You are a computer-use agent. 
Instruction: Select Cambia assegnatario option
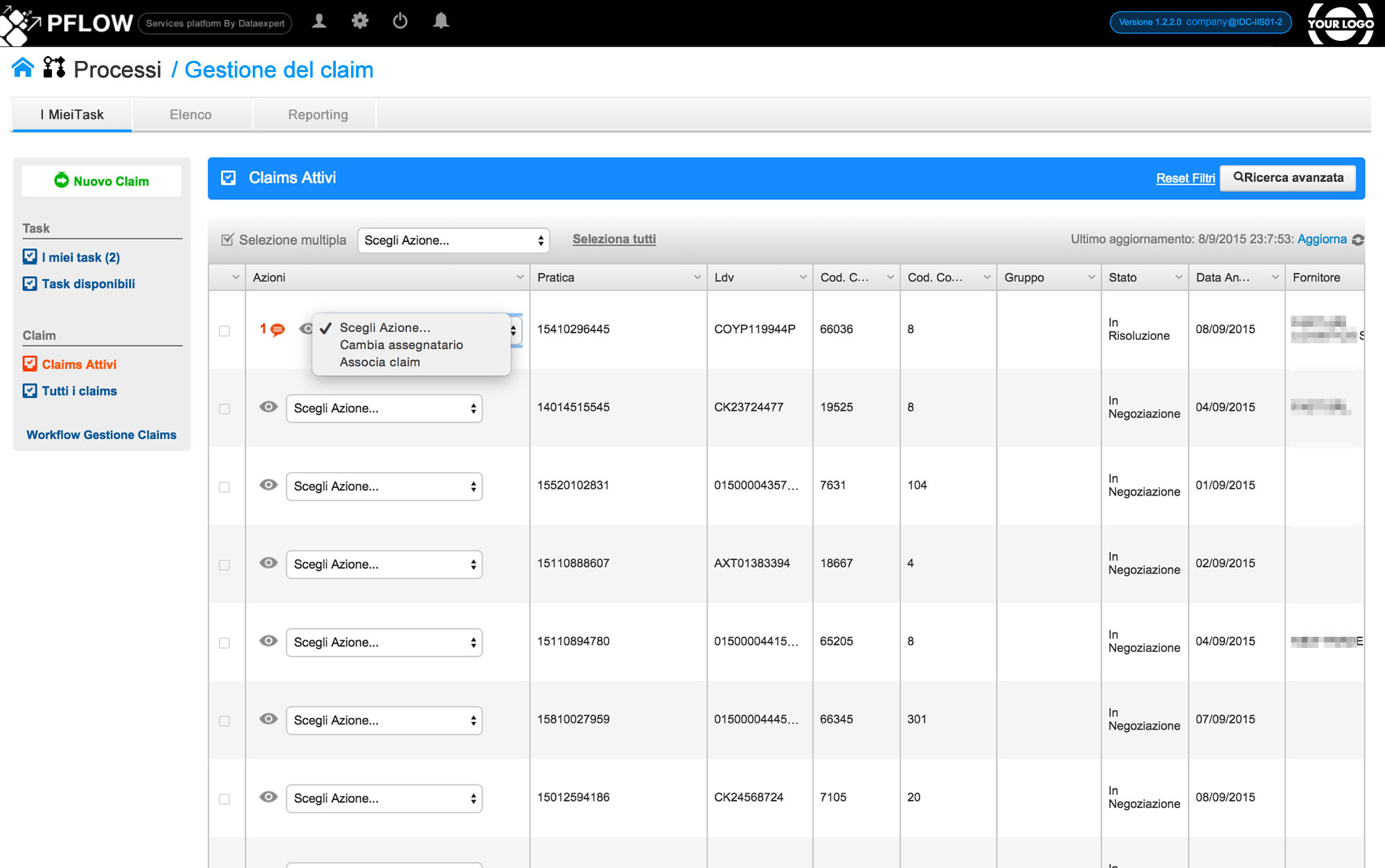[401, 345]
